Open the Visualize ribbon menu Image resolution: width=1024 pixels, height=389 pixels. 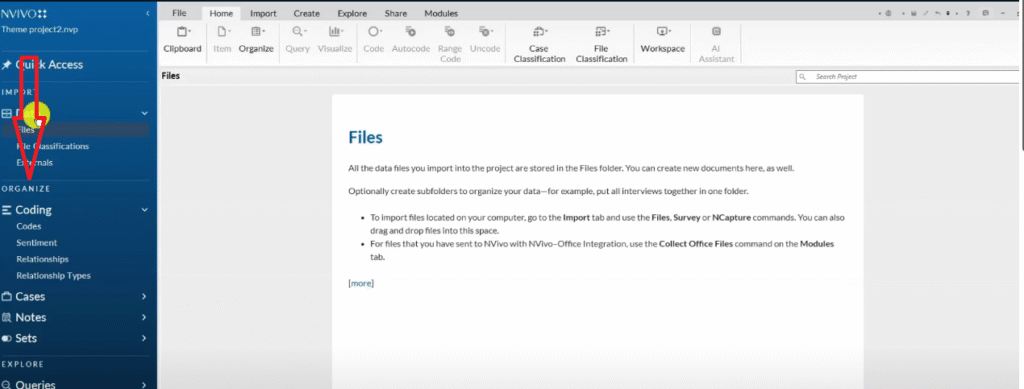coord(335,40)
